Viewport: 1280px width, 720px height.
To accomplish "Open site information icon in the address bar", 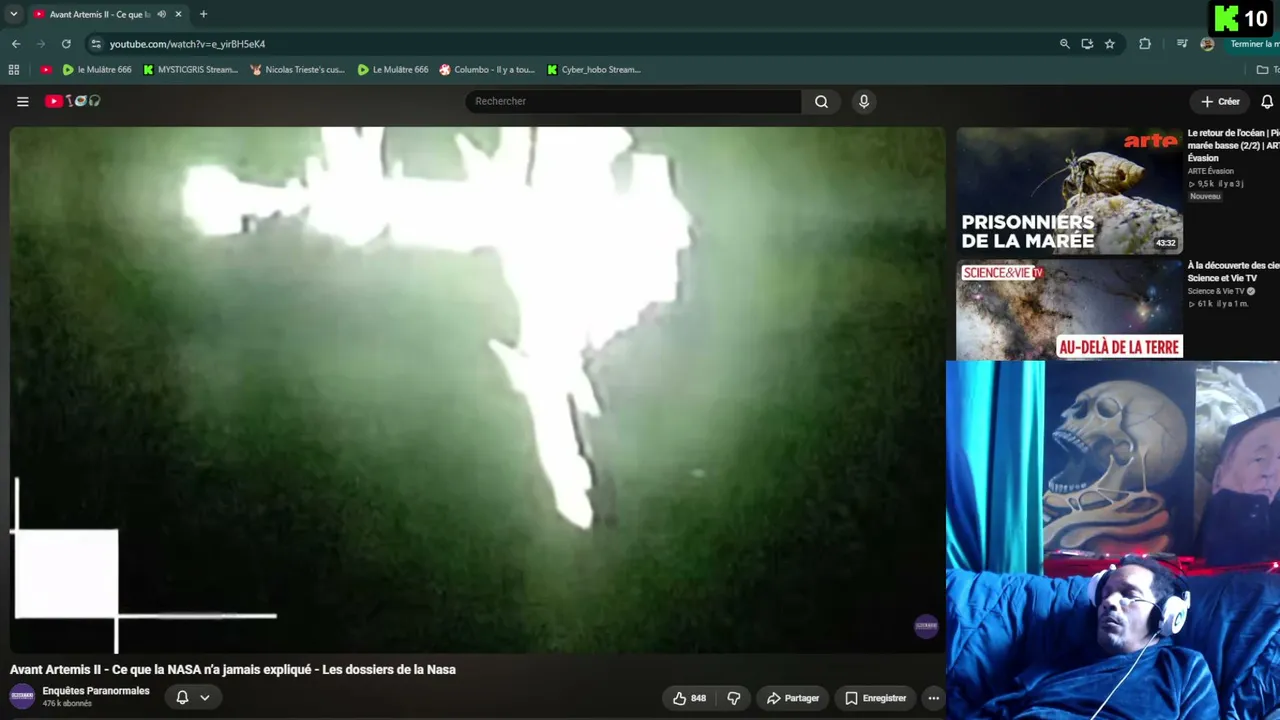I will 96,44.
